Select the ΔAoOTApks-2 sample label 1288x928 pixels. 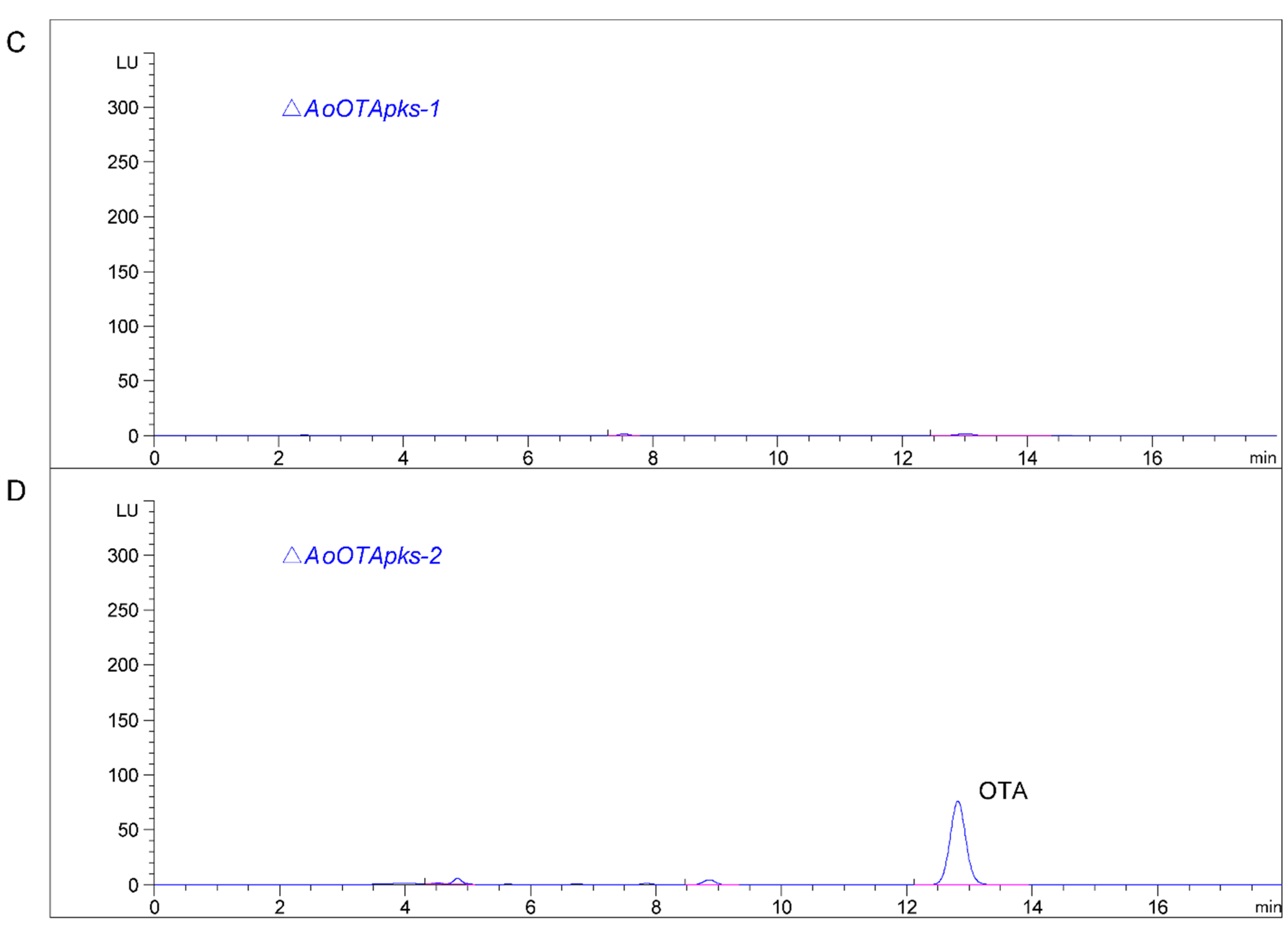pos(362,556)
